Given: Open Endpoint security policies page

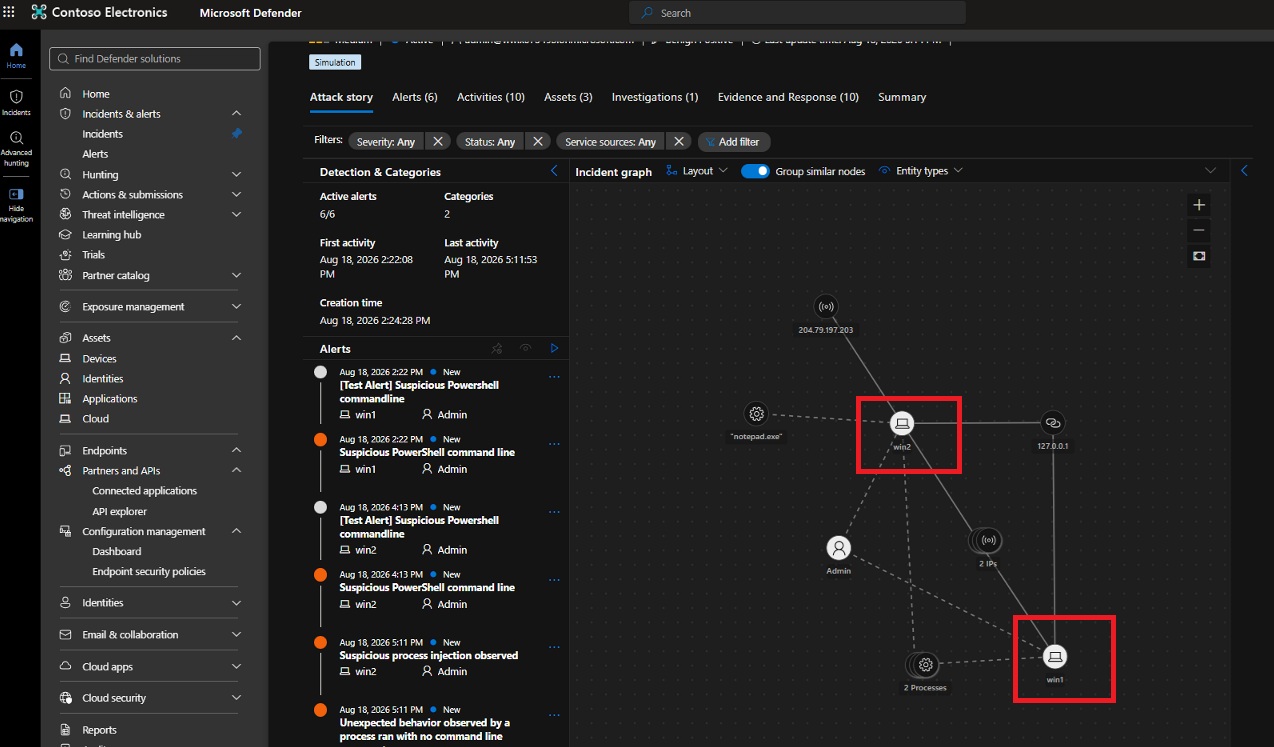Looking at the screenshot, I should point(148,571).
